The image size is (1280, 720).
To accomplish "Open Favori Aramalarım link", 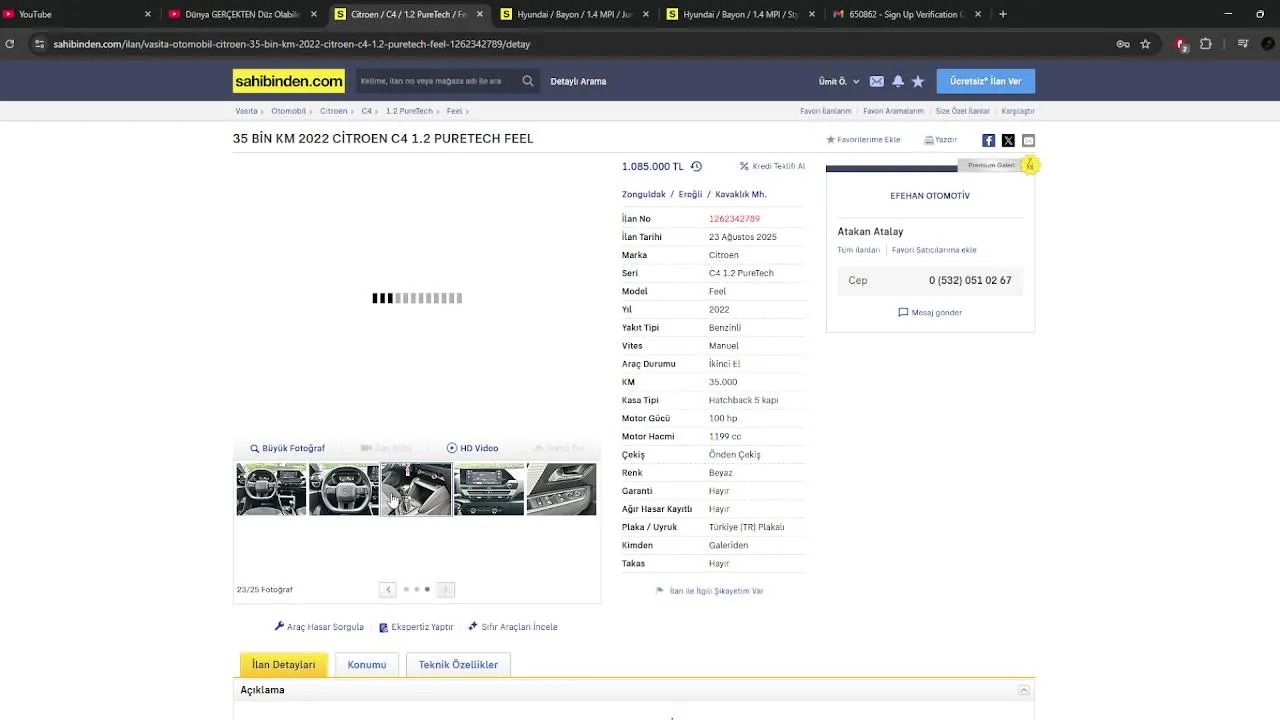I will 894,111.
